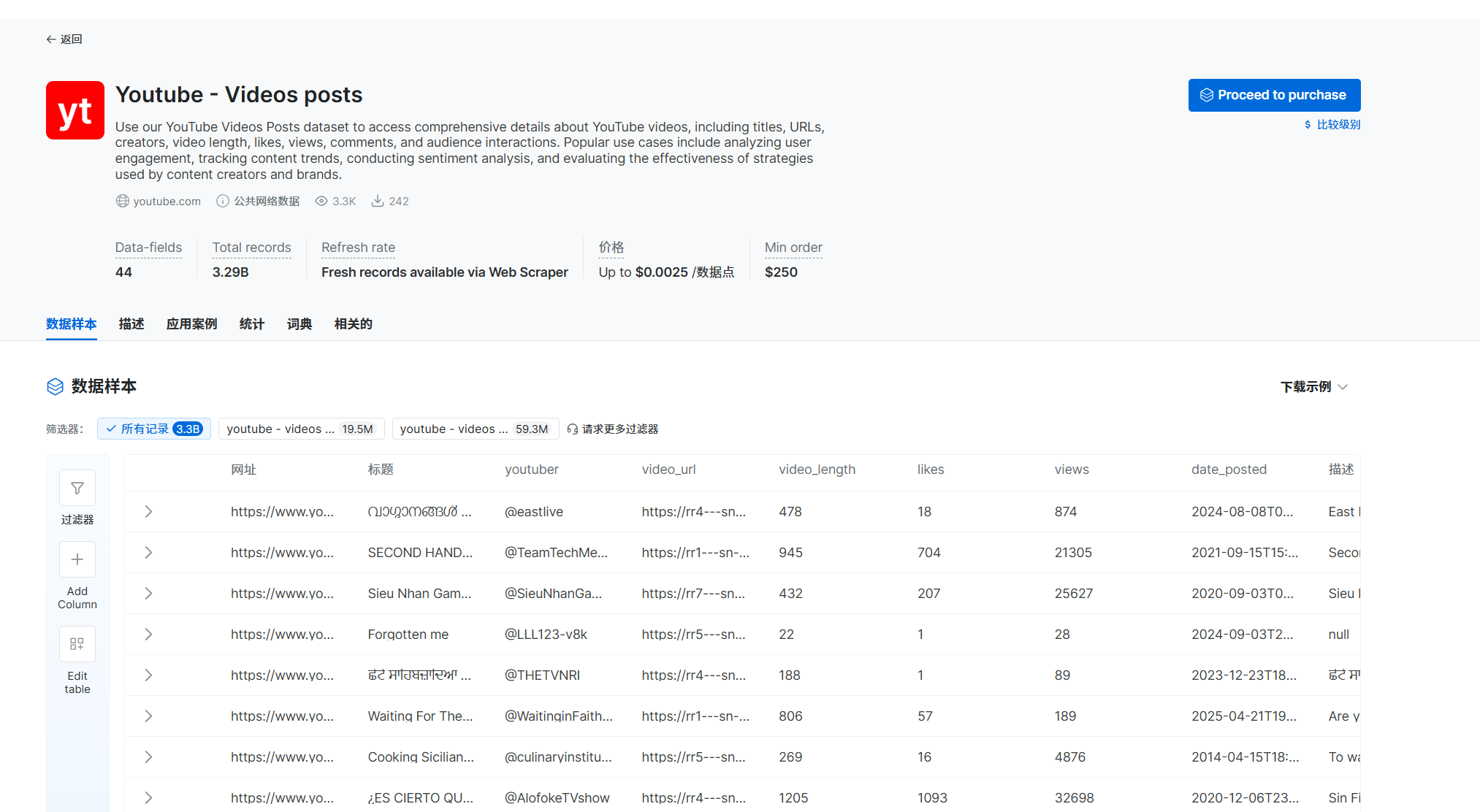Expand the @TeamTechMe... row
This screenshot has width=1480, height=812.
tap(148, 553)
